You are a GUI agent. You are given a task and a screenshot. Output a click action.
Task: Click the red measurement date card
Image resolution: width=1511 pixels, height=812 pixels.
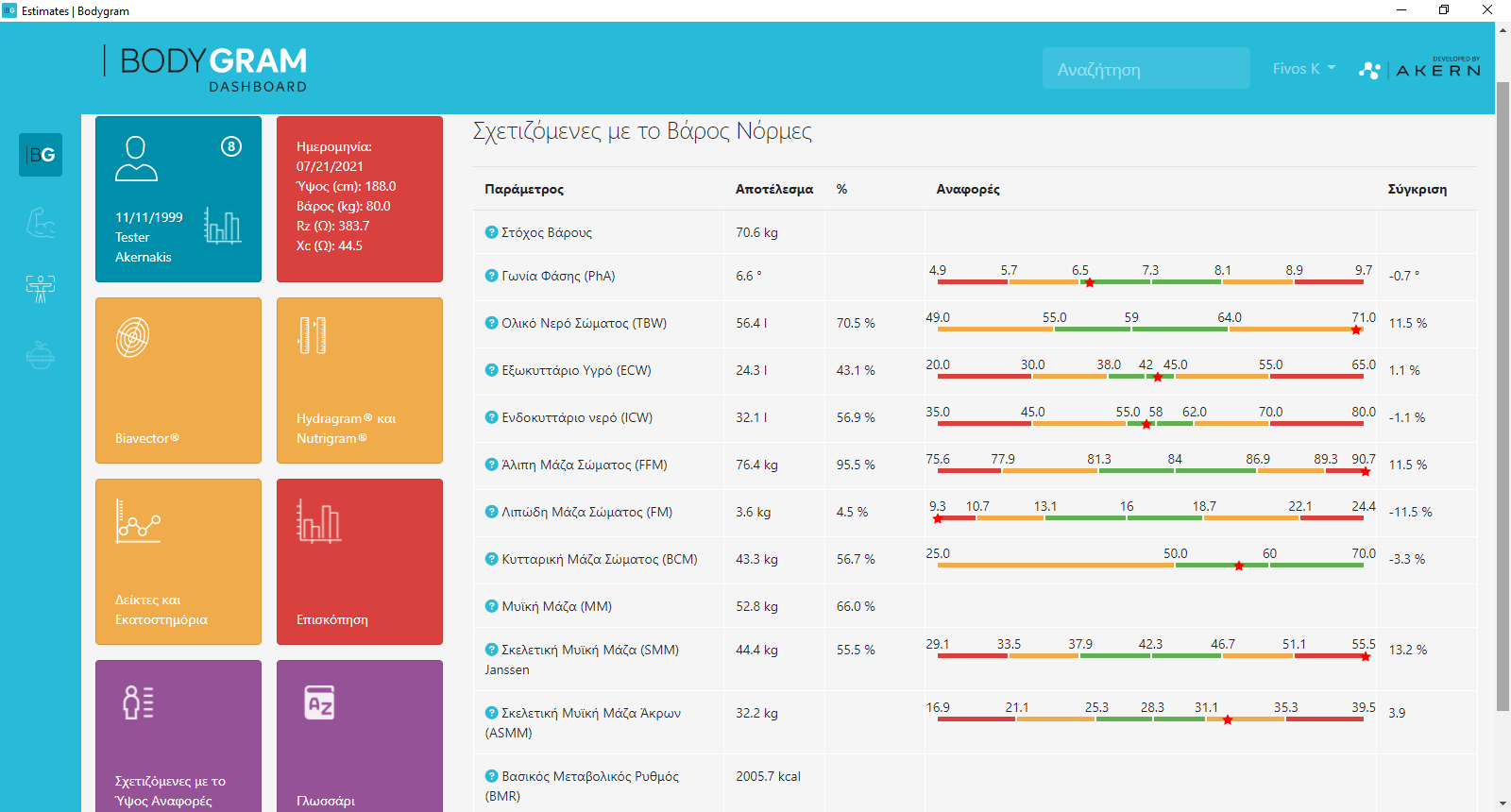(x=360, y=199)
